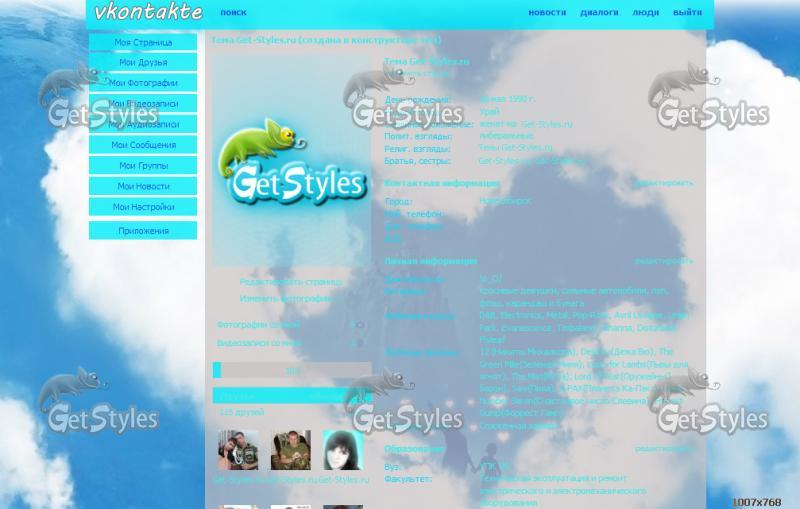Edit Образование via редактировать

tap(664, 449)
